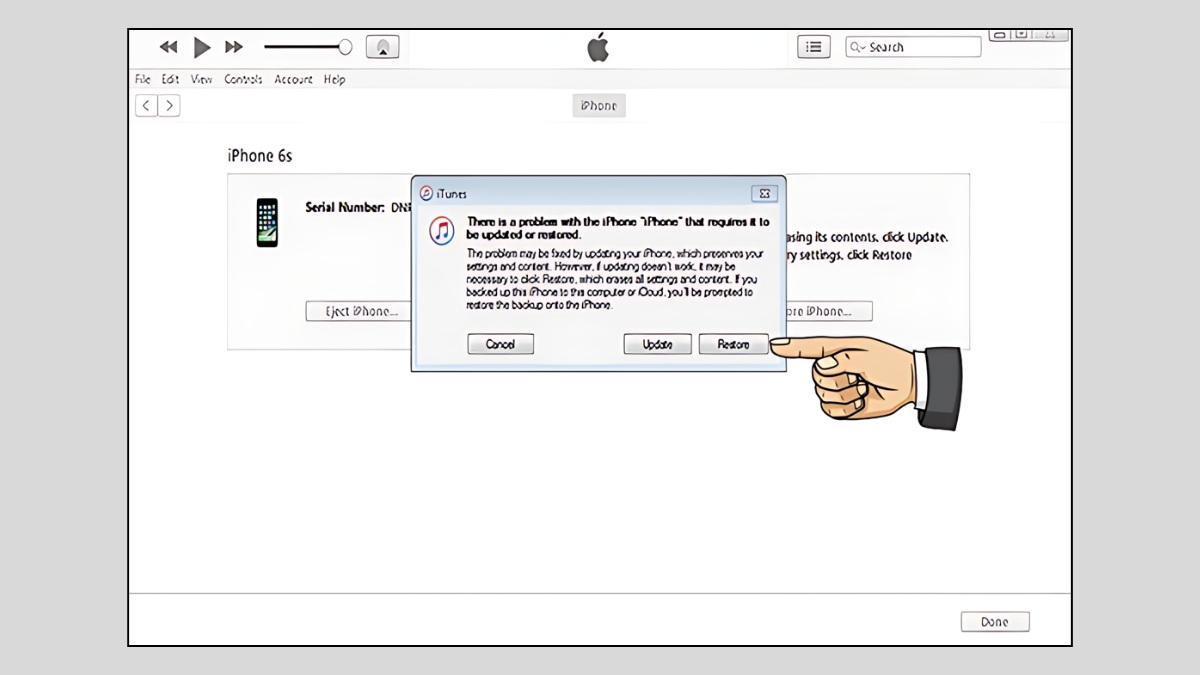Open the list view button beside Search

[x=814, y=47]
